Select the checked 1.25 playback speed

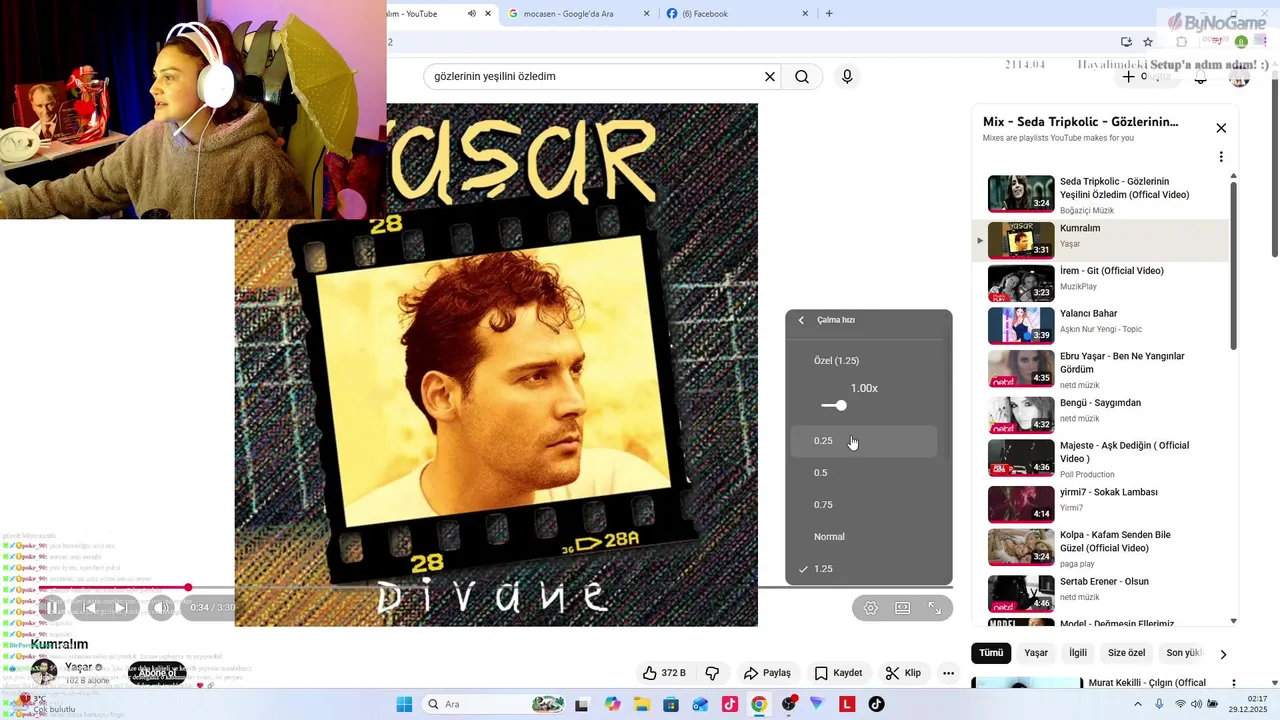[x=864, y=569]
